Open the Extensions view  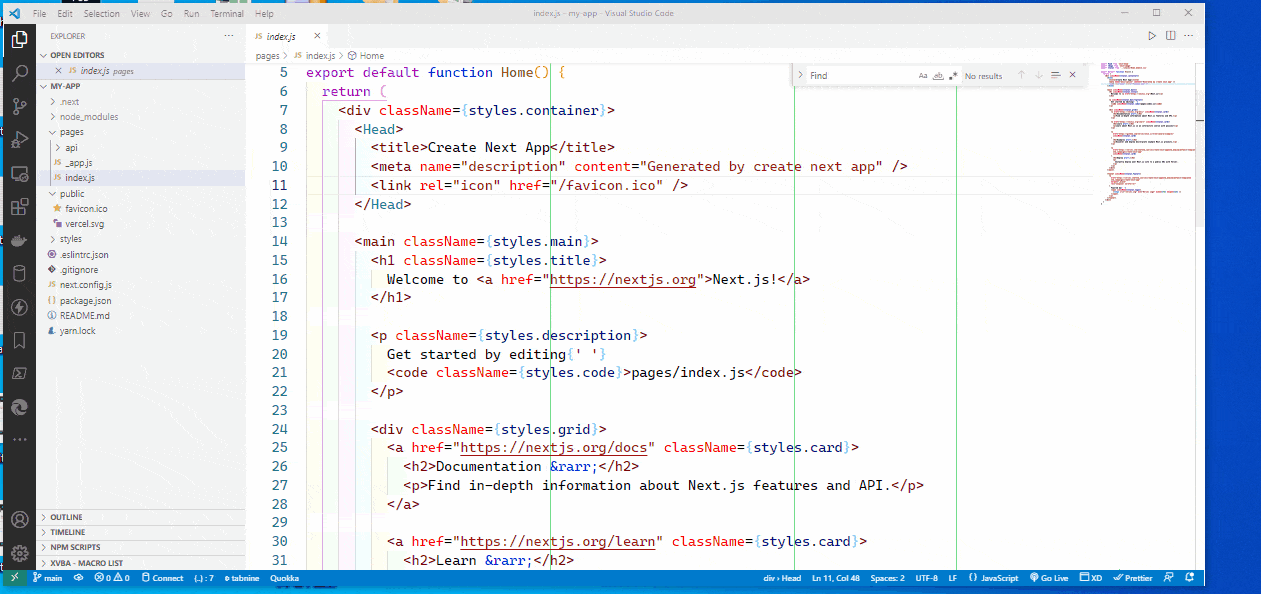click(19, 207)
